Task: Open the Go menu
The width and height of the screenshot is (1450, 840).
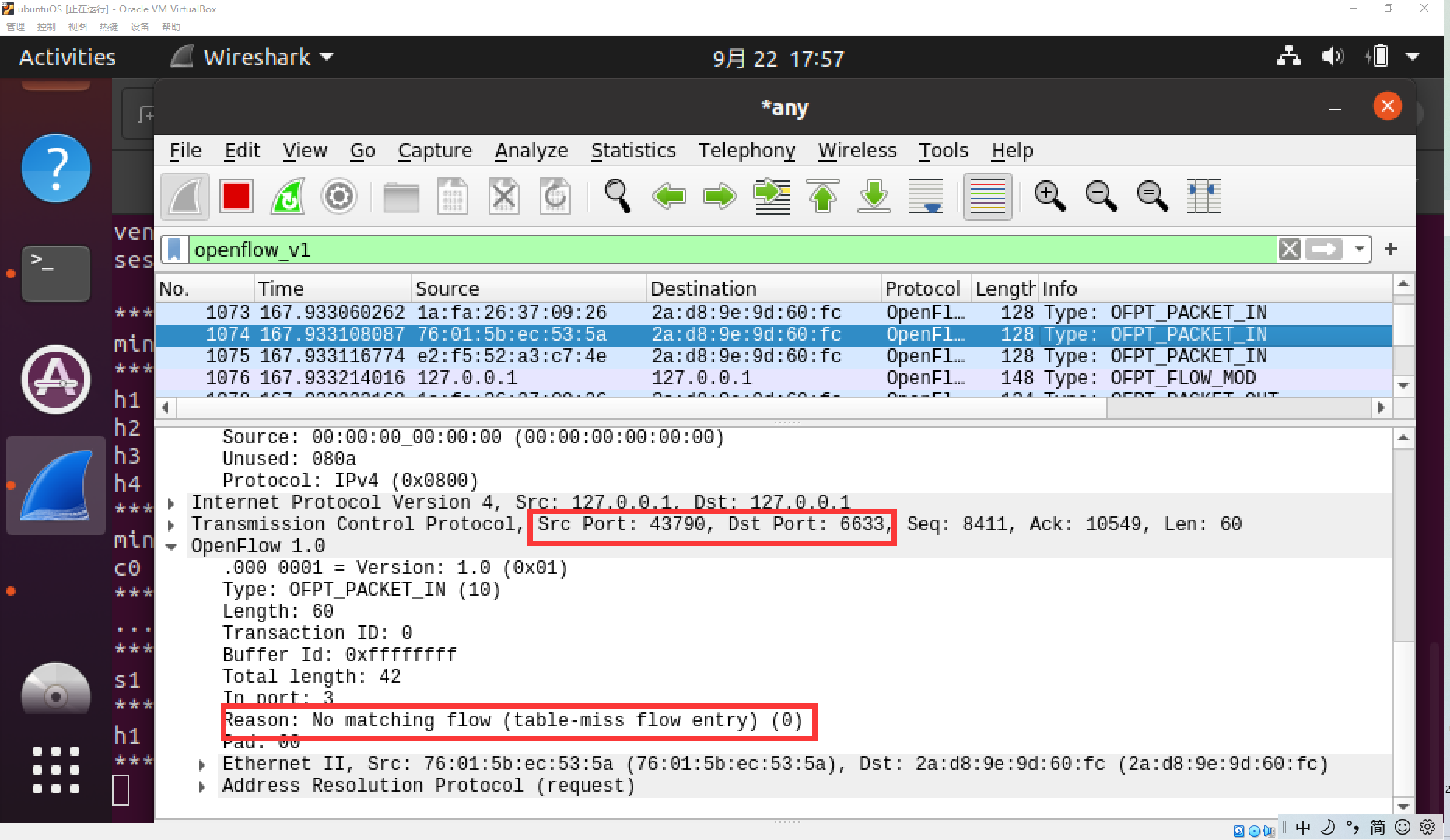Action: coord(362,150)
